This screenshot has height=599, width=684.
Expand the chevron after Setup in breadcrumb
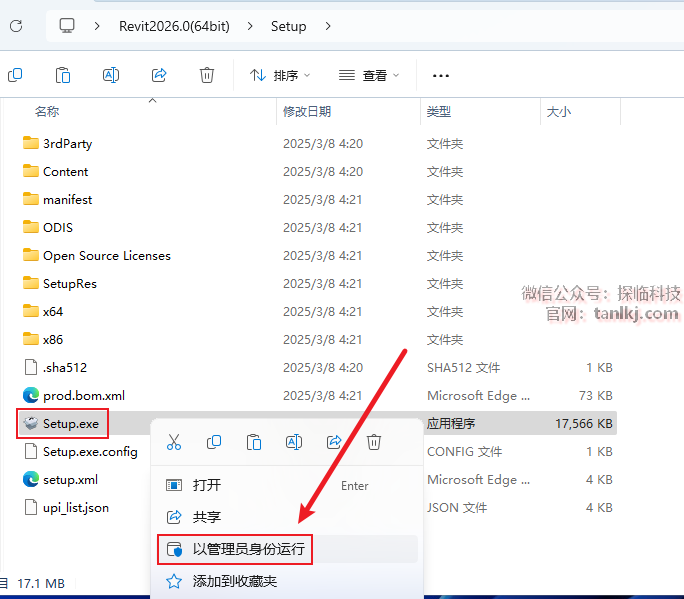(327, 25)
